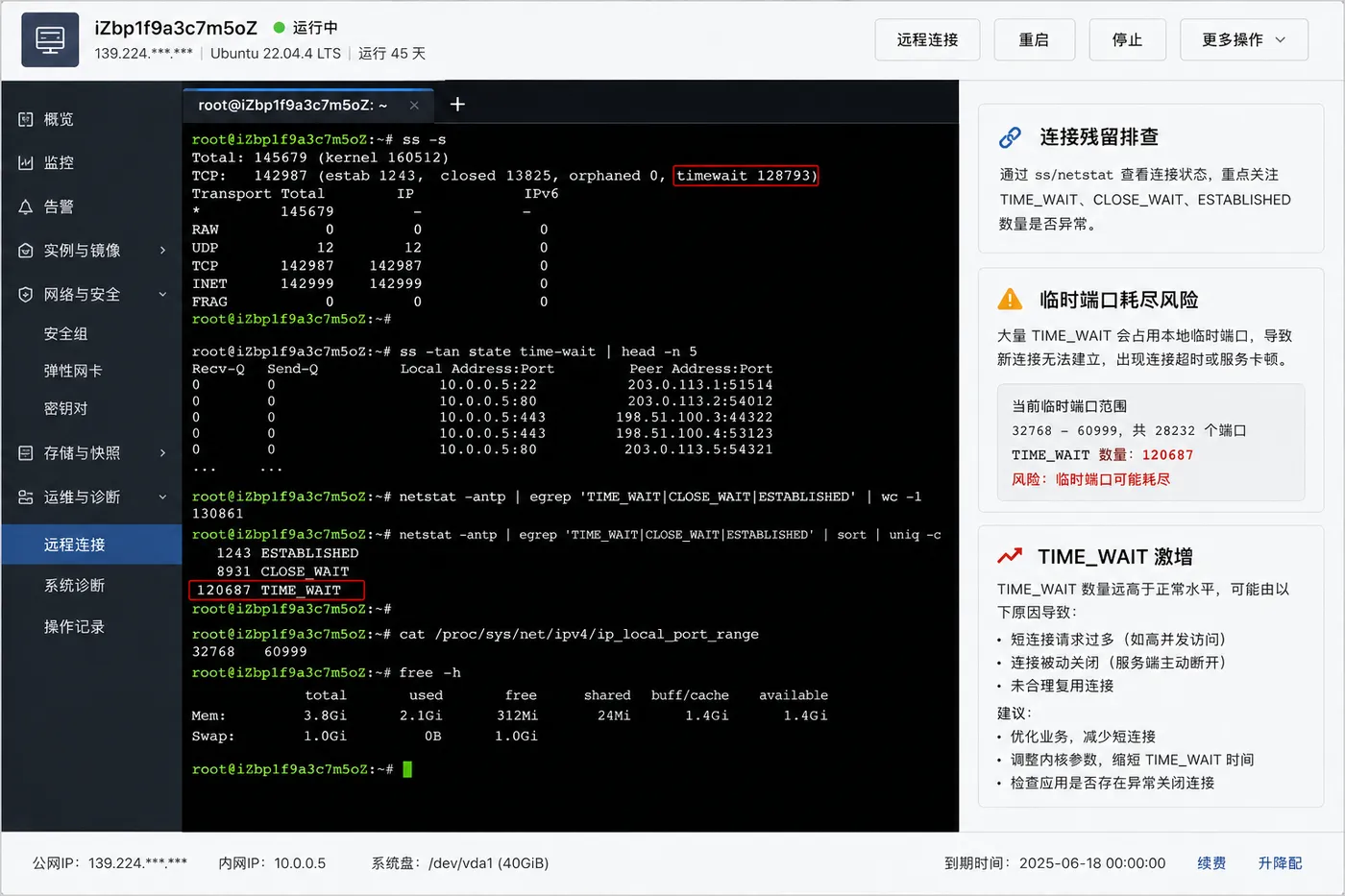Click the 告警 bell icon

coord(26,206)
